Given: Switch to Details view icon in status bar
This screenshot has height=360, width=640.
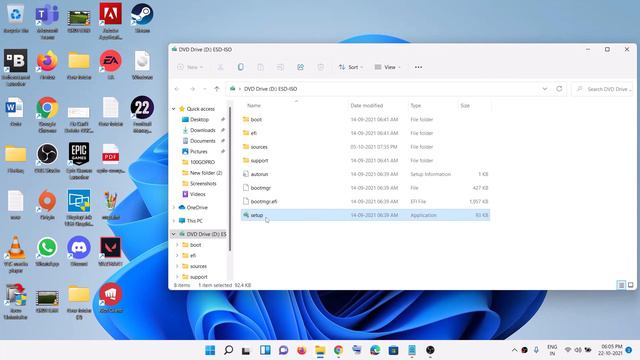Looking at the screenshot, I should click(x=621, y=285).
